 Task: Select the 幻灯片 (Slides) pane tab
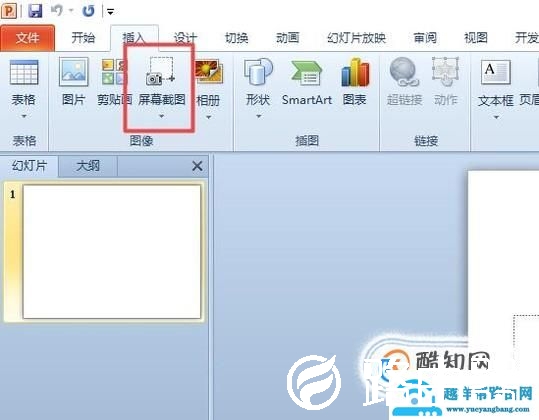click(x=30, y=166)
